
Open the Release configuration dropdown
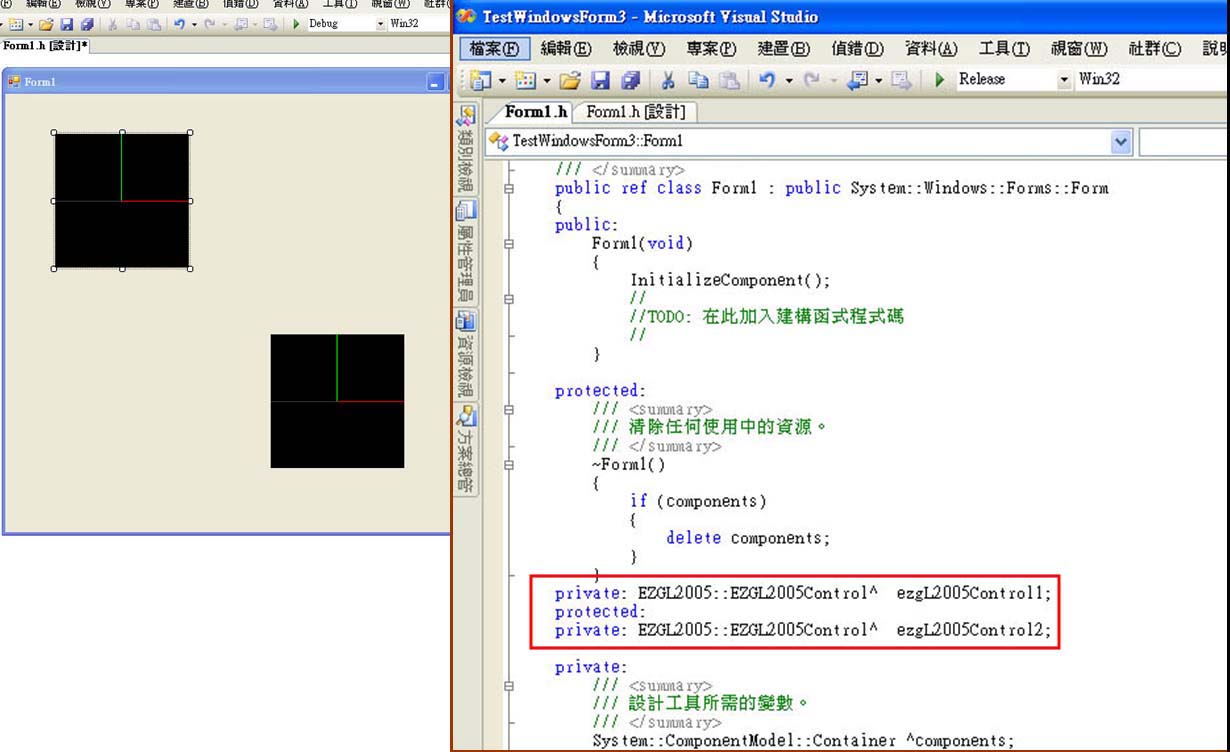tap(1064, 80)
